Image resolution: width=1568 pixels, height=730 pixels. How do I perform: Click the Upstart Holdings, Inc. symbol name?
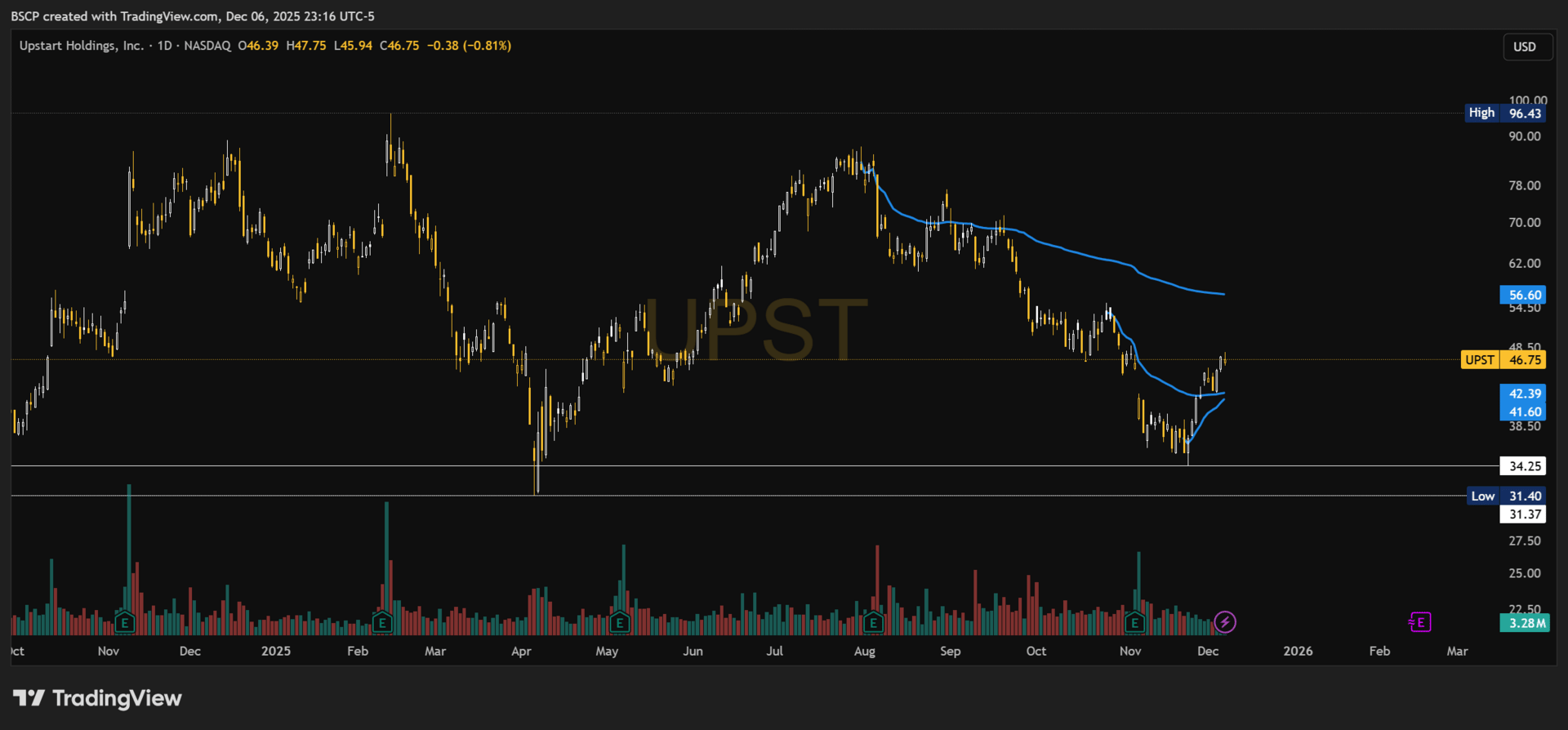click(x=82, y=46)
